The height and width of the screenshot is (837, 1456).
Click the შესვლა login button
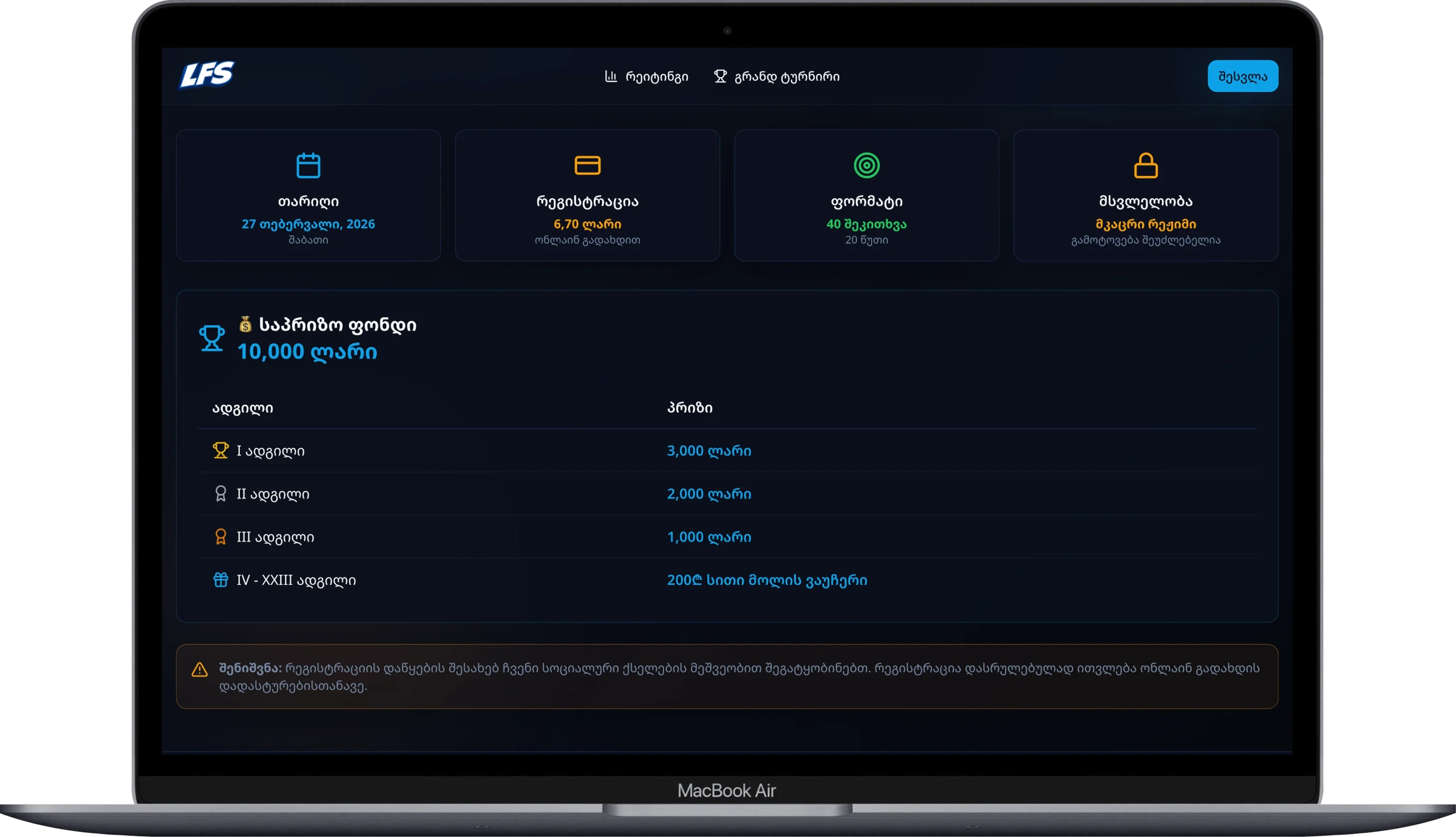tap(1243, 76)
